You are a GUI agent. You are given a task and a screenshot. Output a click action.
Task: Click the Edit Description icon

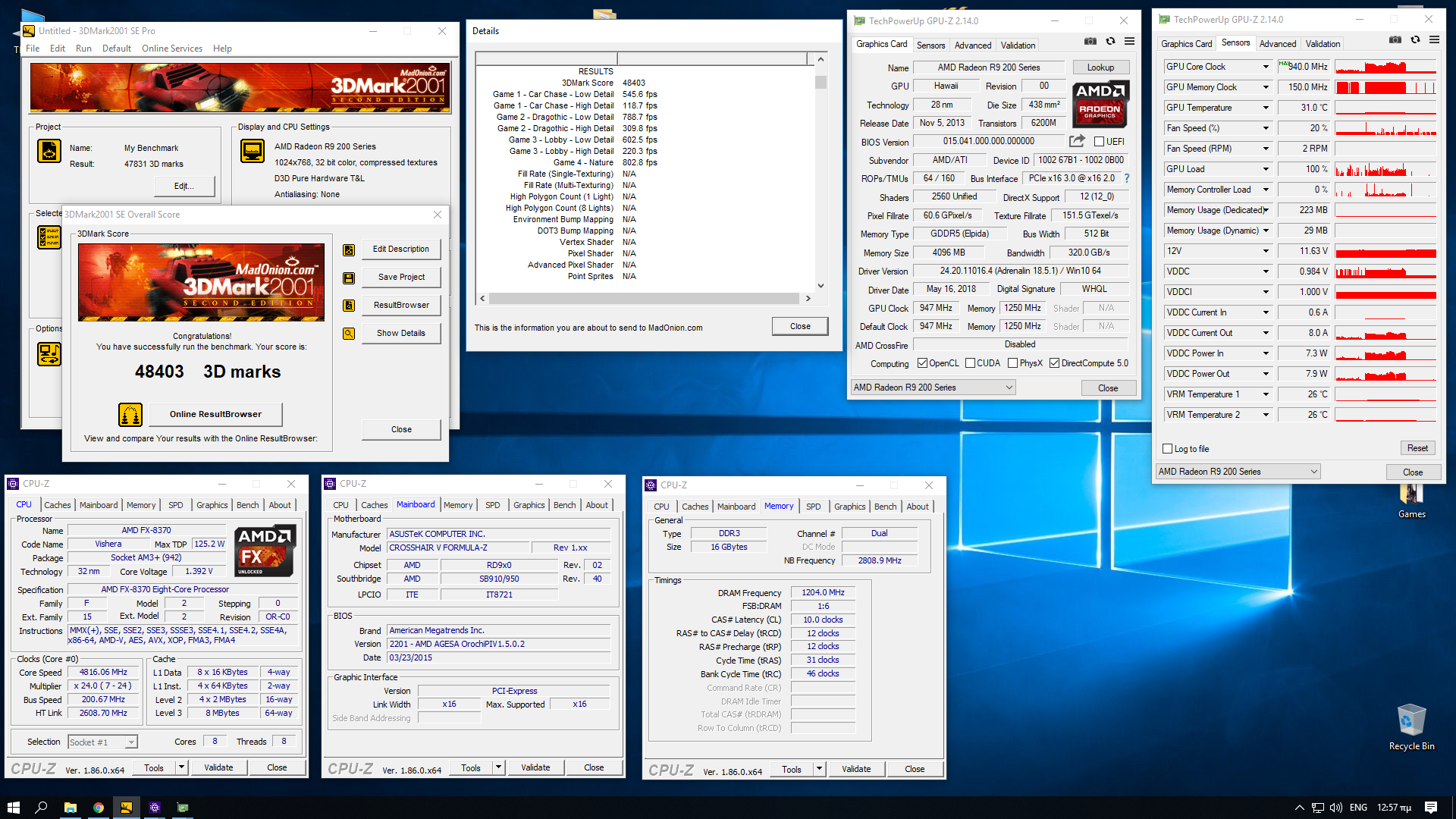click(349, 249)
